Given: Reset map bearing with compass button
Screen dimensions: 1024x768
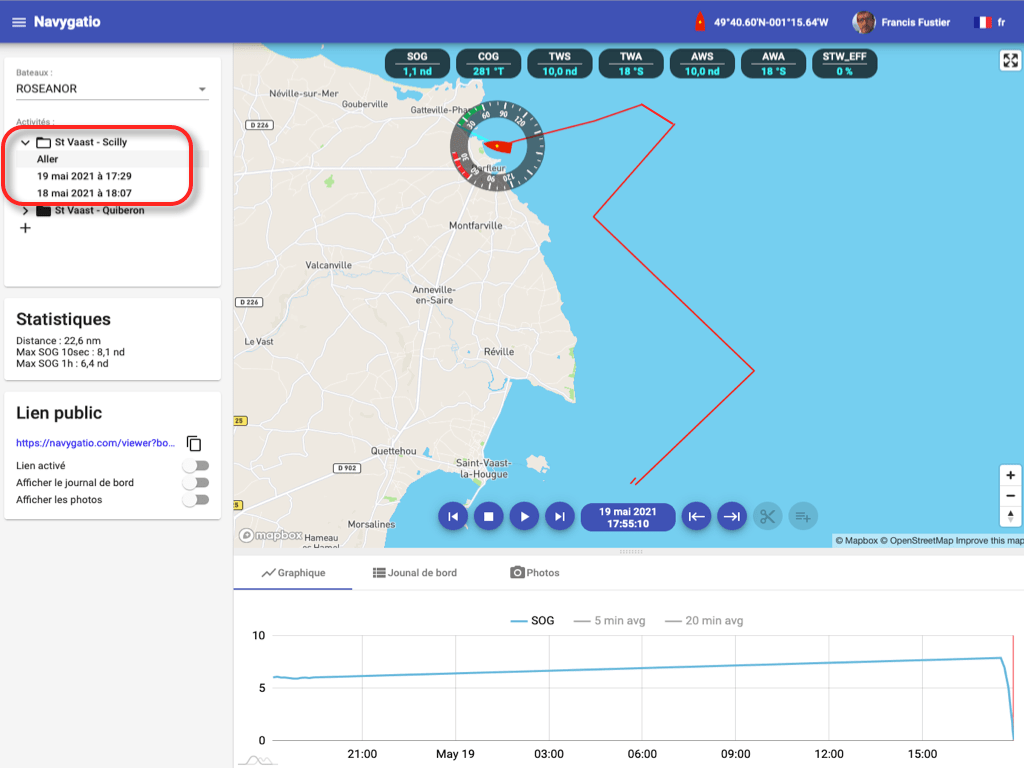Looking at the screenshot, I should 1010,516.
